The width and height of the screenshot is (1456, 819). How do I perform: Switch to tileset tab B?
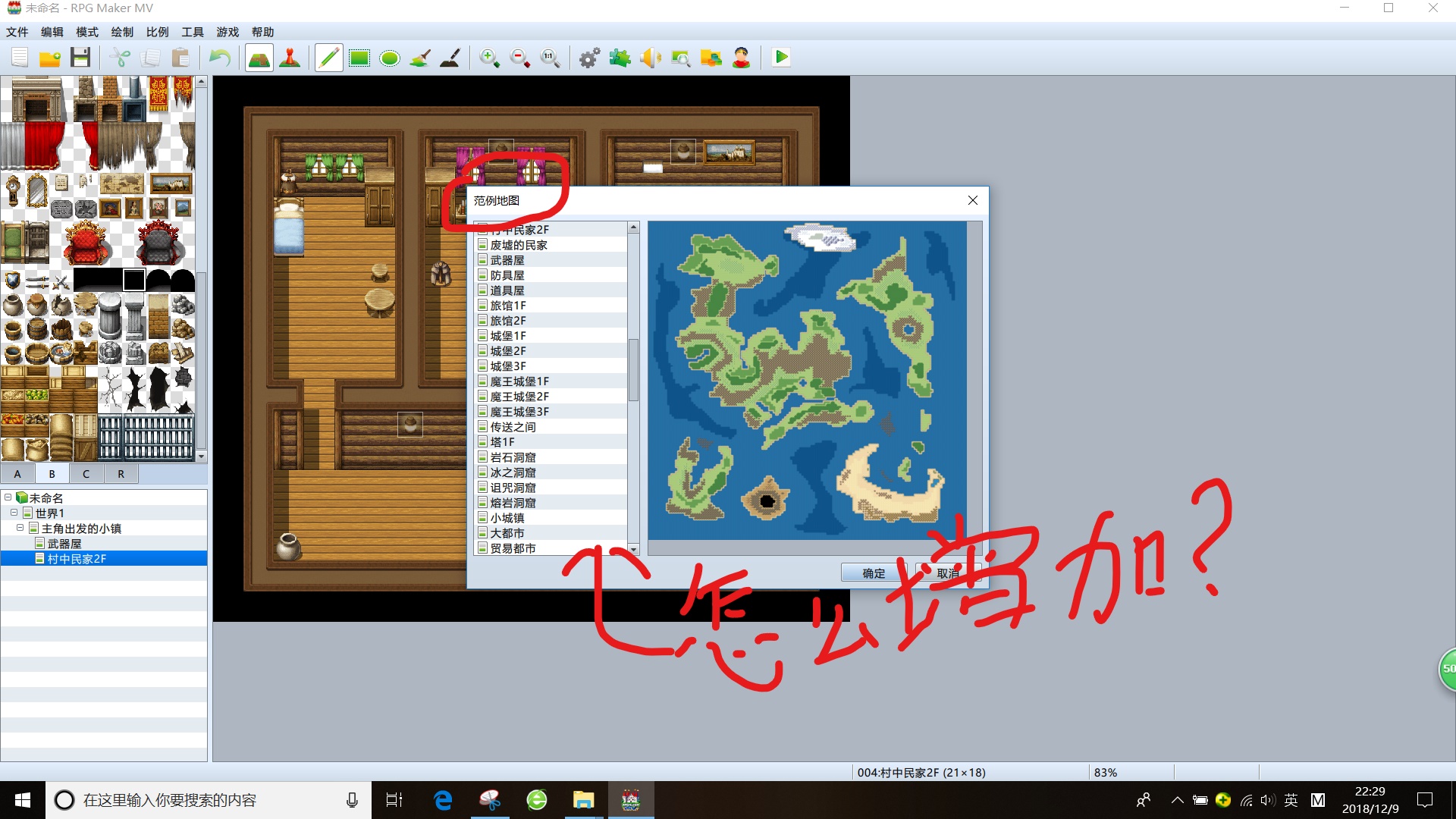[52, 474]
